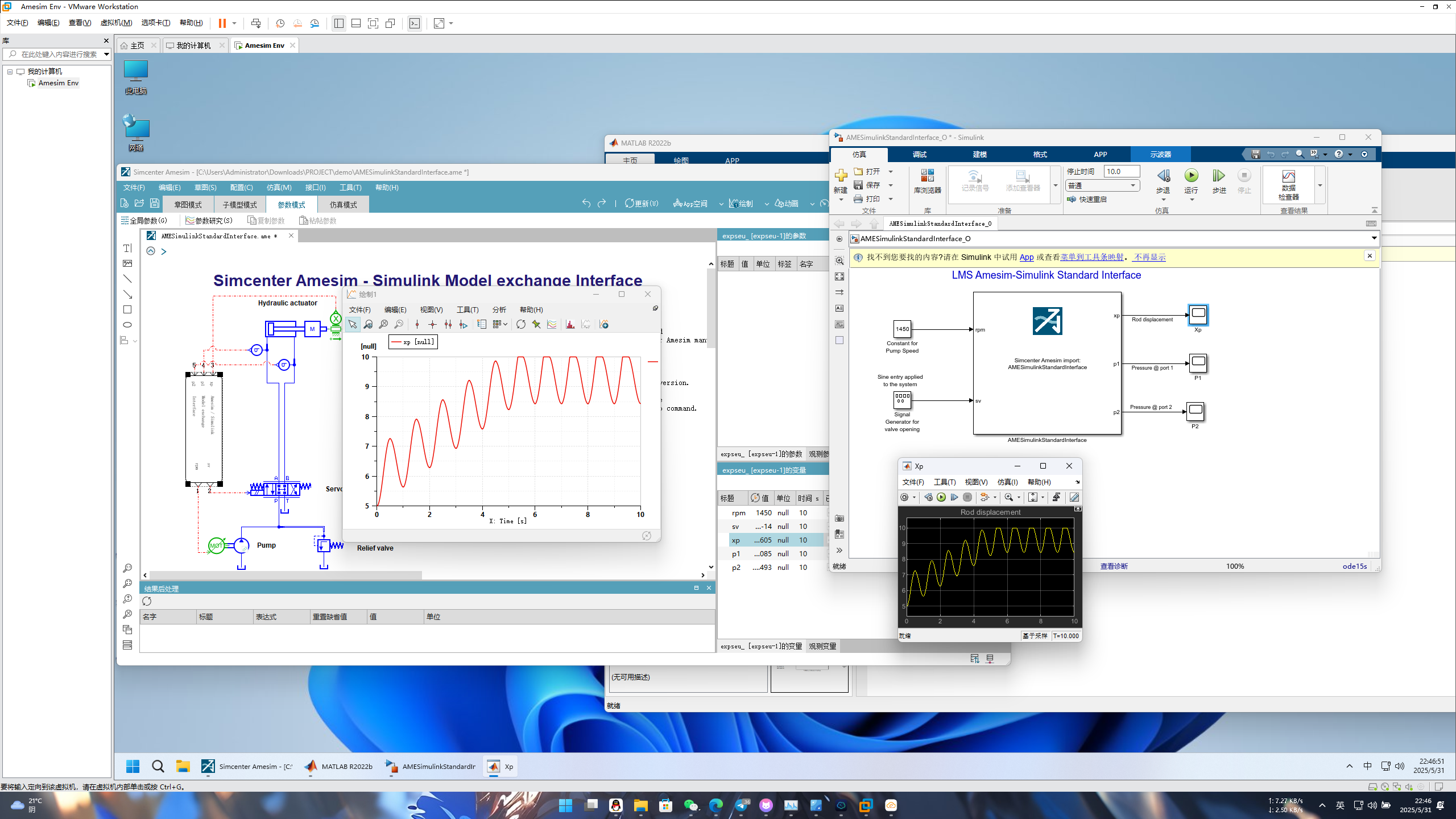This screenshot has height=819, width=1456.
Task: Expand the review results gallery arrow in Simulink
Action: click(x=1320, y=185)
